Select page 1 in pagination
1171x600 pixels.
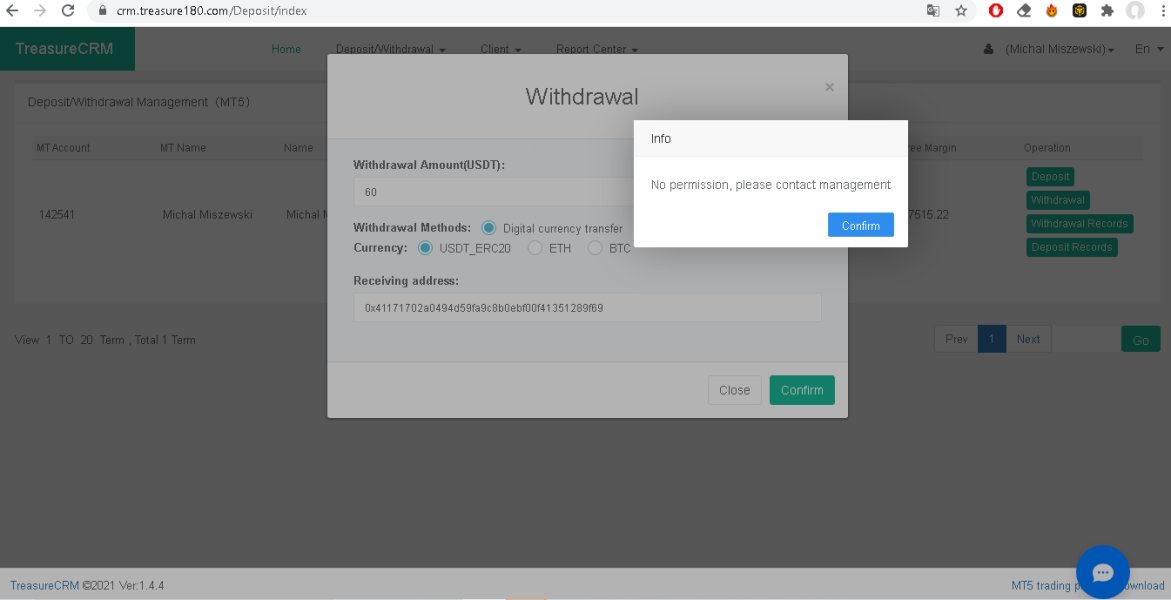(992, 339)
